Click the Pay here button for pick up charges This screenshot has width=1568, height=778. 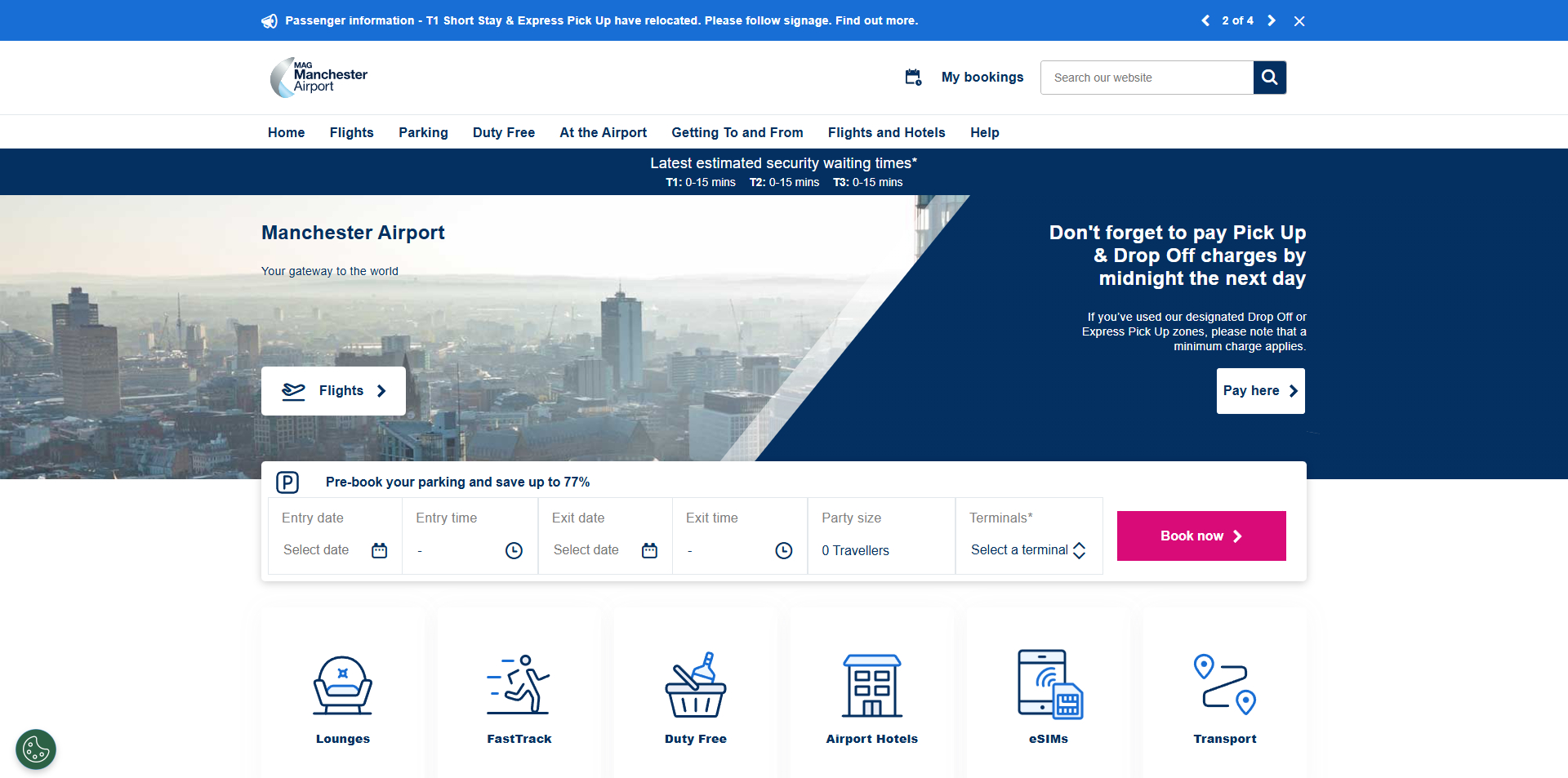[x=1260, y=390]
